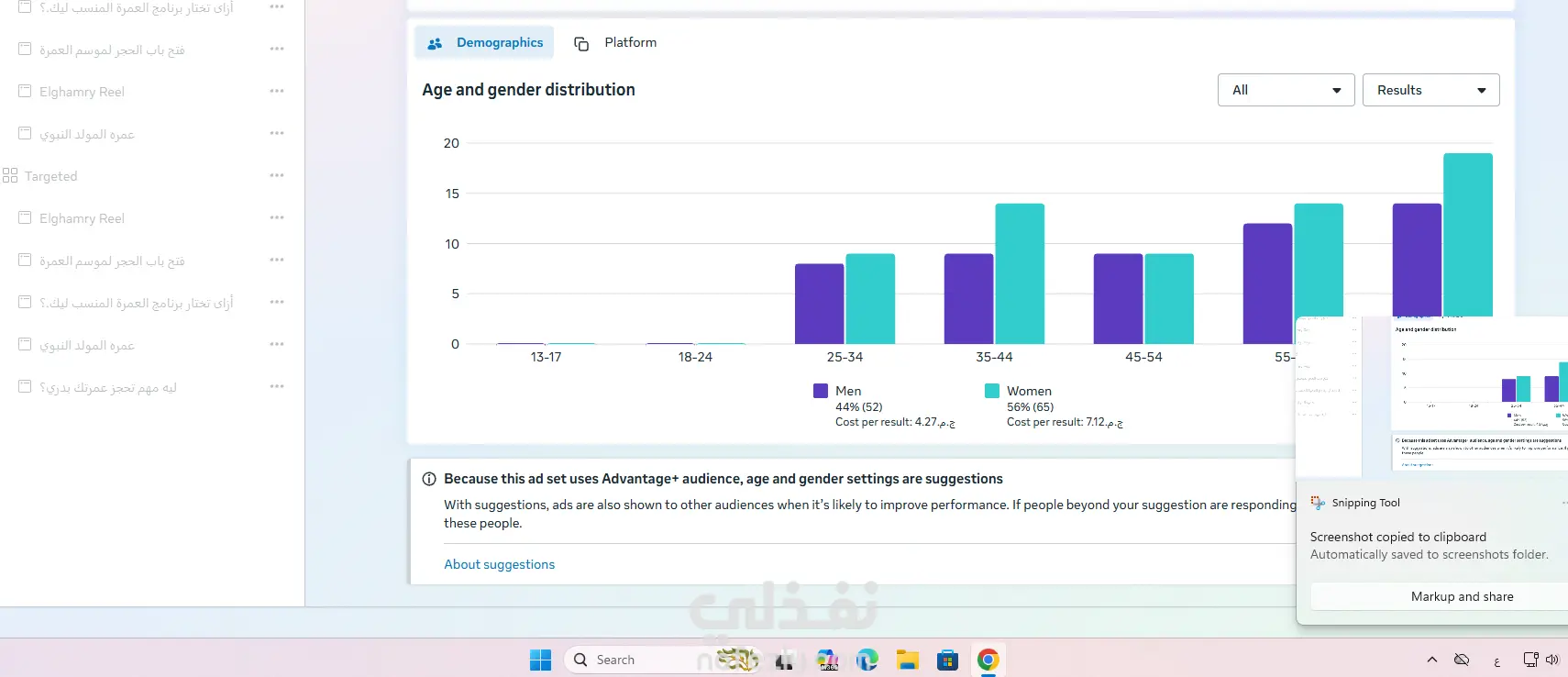Open the About suggestions link
The width and height of the screenshot is (1568, 677).
coord(500,564)
